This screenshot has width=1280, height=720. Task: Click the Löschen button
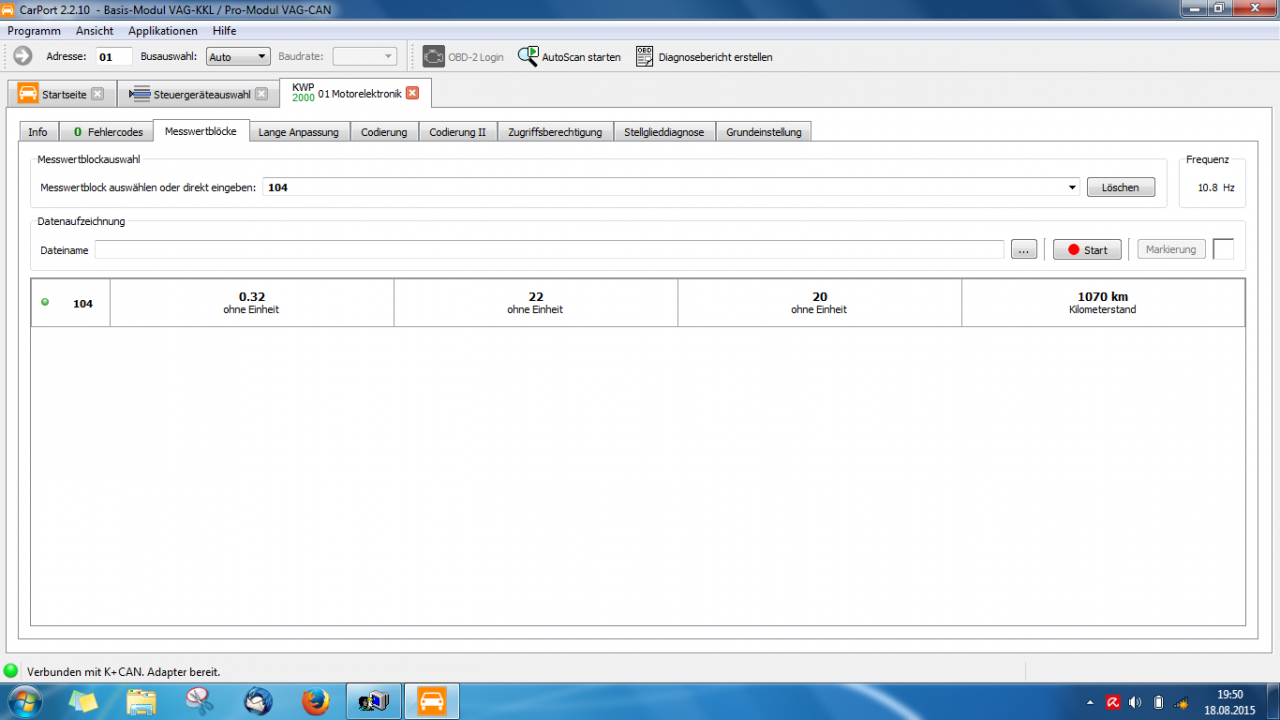(x=1120, y=187)
